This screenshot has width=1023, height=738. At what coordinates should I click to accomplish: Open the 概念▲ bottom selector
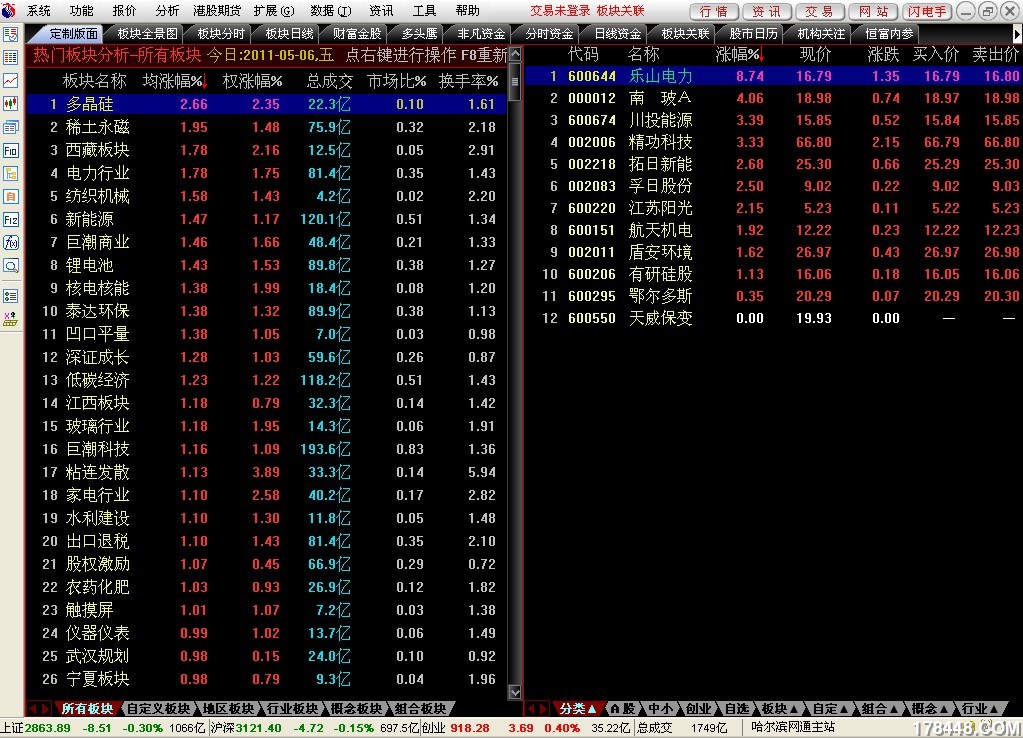pyautogui.click(x=929, y=709)
